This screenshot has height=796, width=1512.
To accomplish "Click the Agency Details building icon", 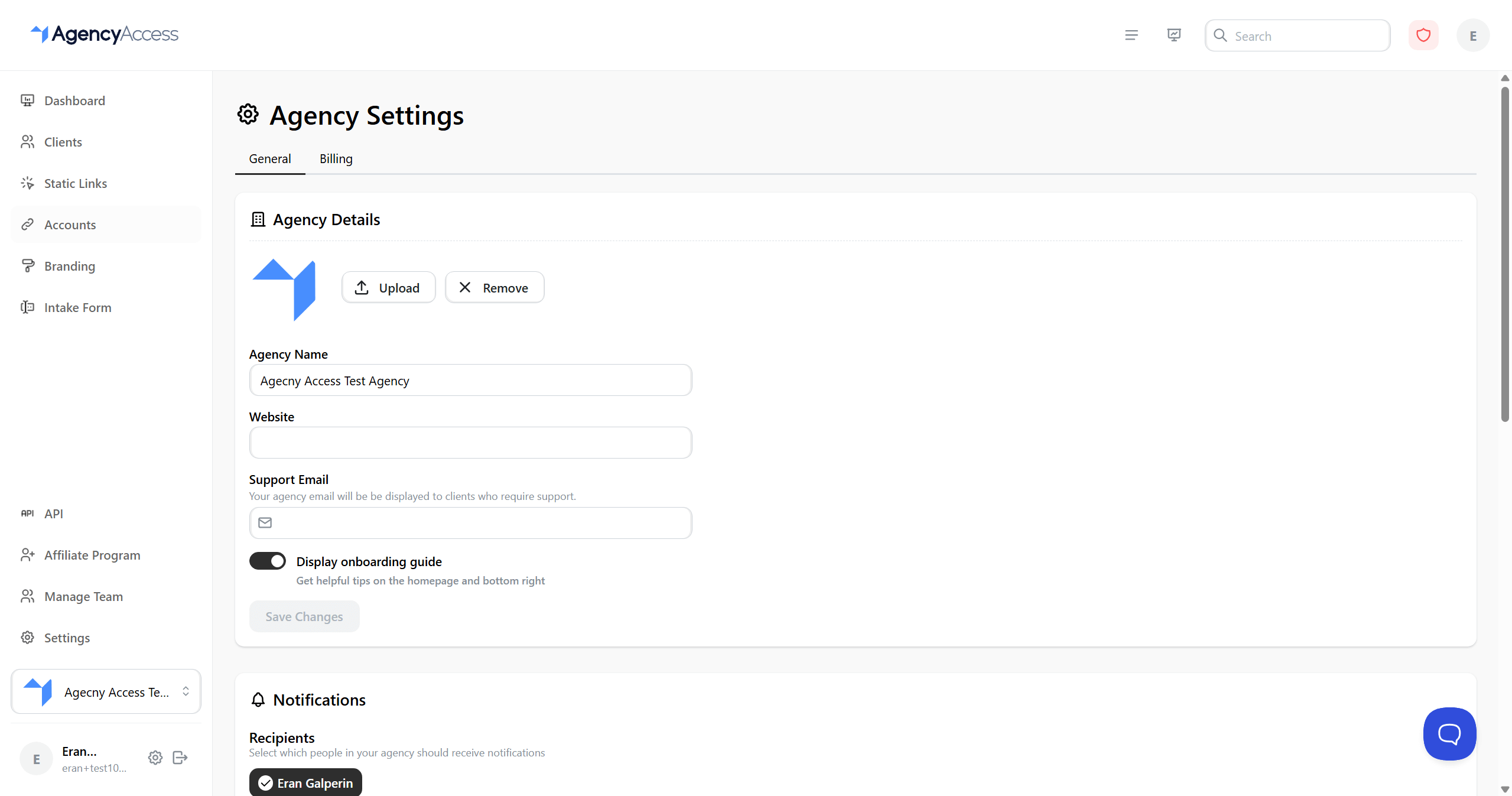I will (258, 219).
